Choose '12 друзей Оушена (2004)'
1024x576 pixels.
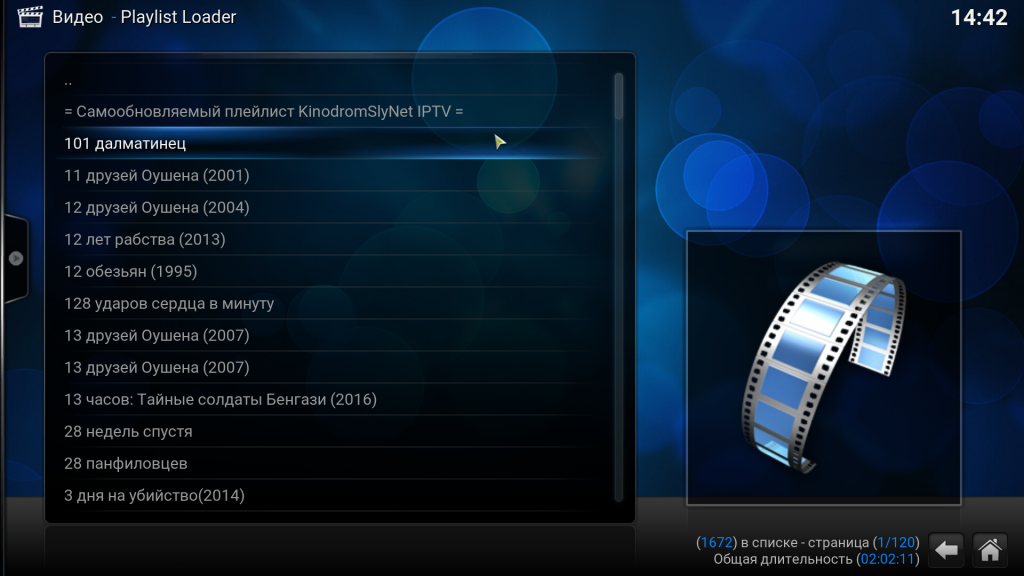[156, 207]
